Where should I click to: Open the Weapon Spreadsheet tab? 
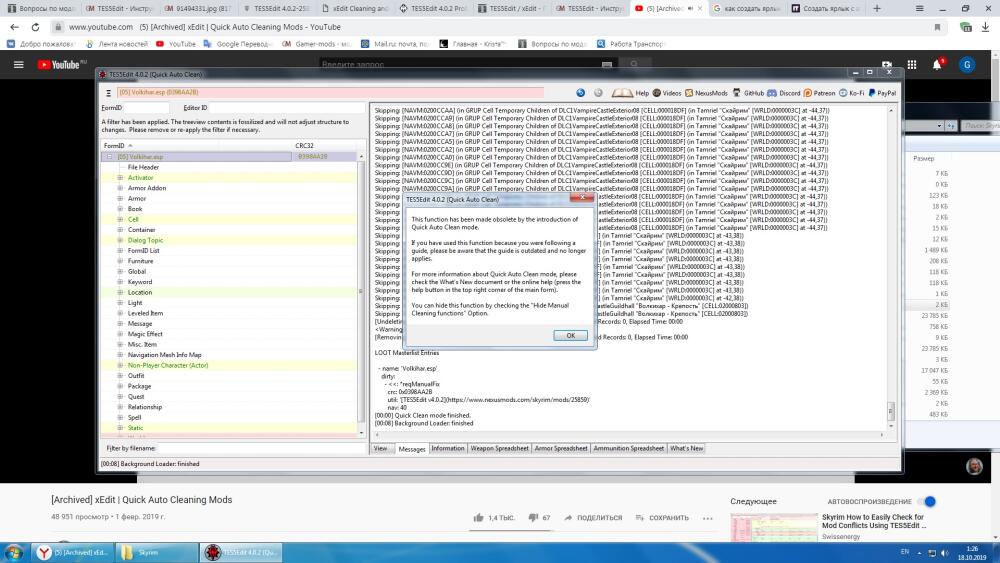499,448
